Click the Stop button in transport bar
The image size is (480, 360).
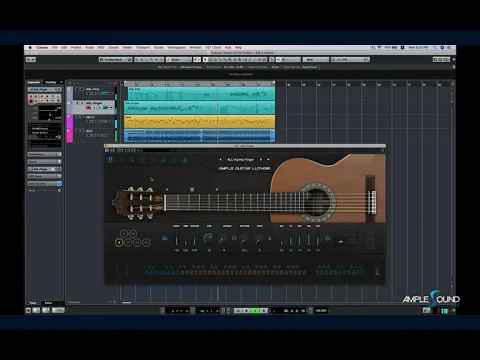[247, 311]
